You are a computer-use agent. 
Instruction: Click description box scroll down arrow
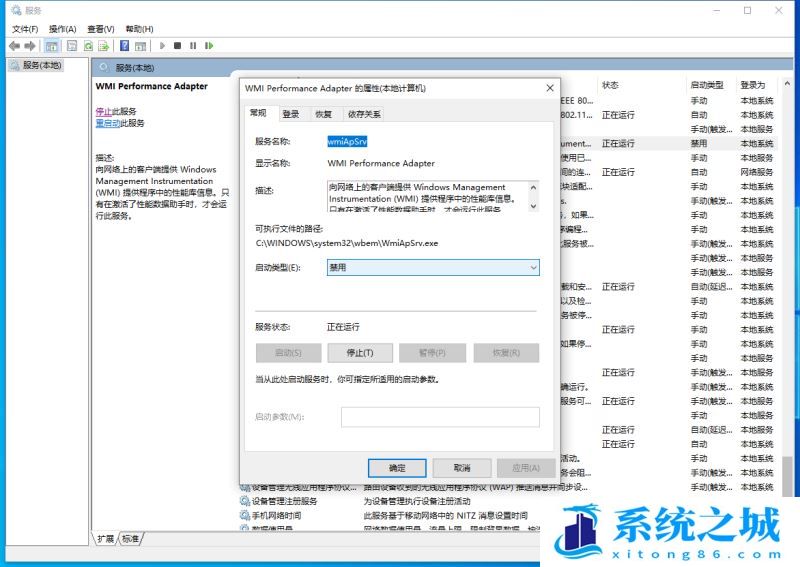tap(533, 206)
